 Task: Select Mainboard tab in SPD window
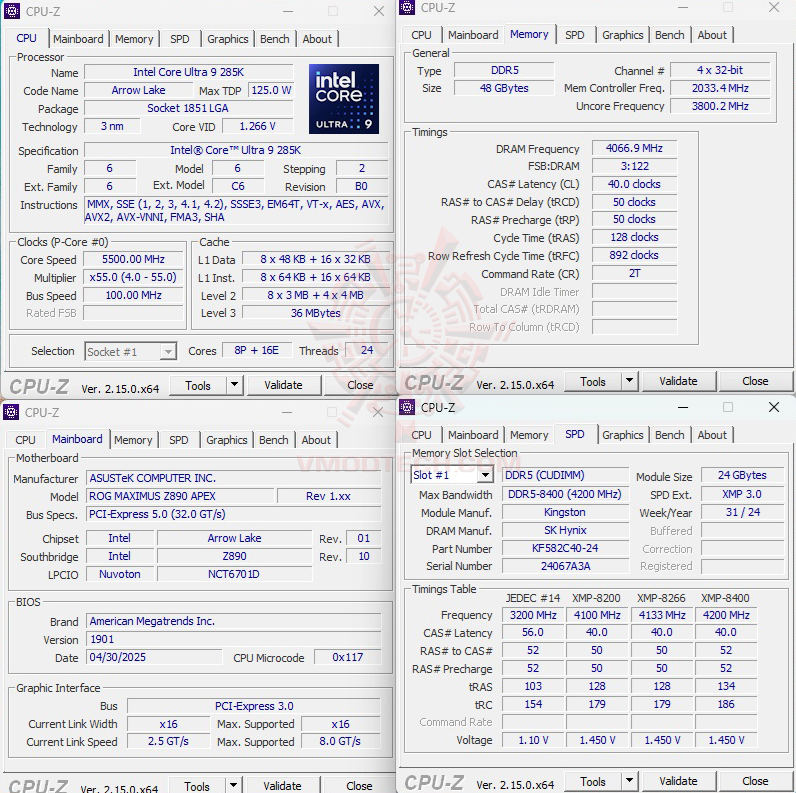pos(473,435)
